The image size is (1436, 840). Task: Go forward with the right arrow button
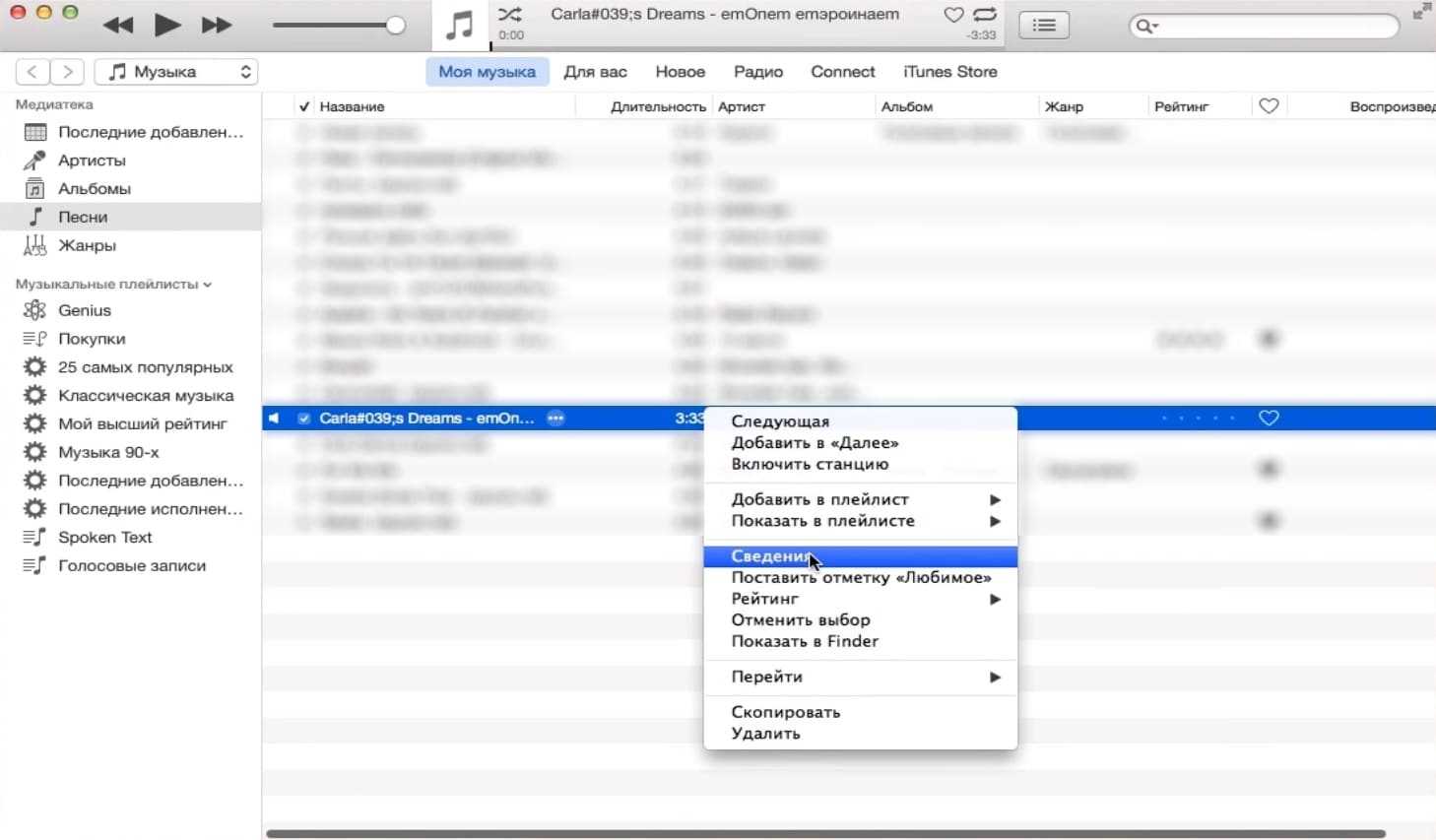pyautogui.click(x=67, y=72)
